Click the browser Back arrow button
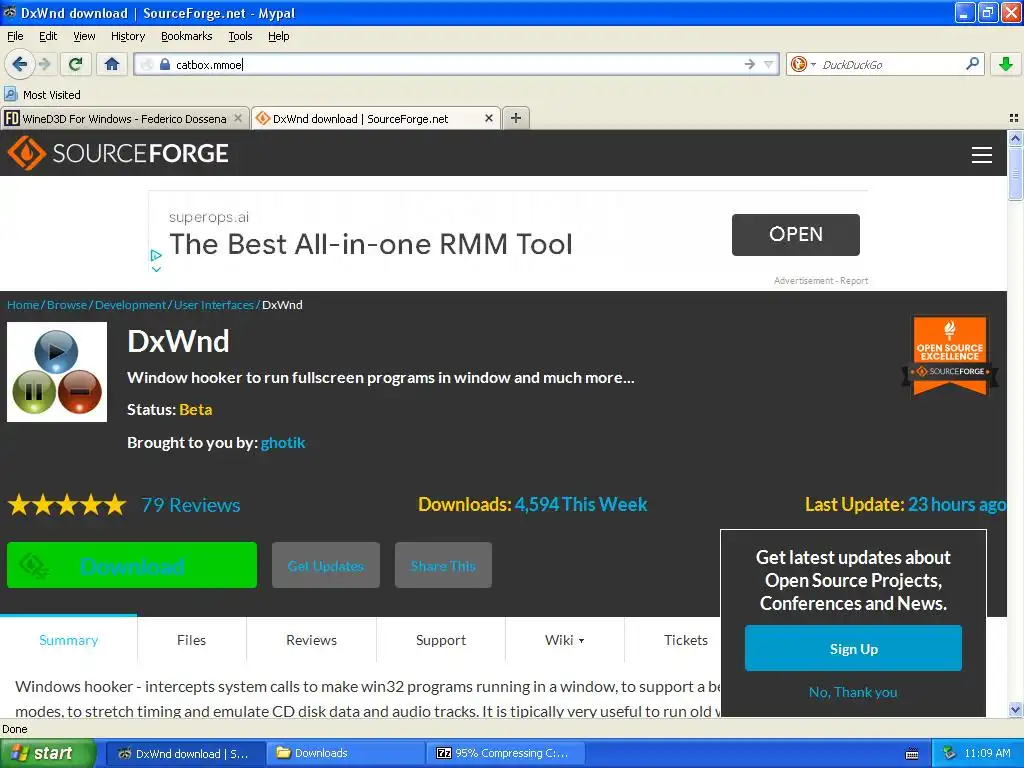 [19, 64]
